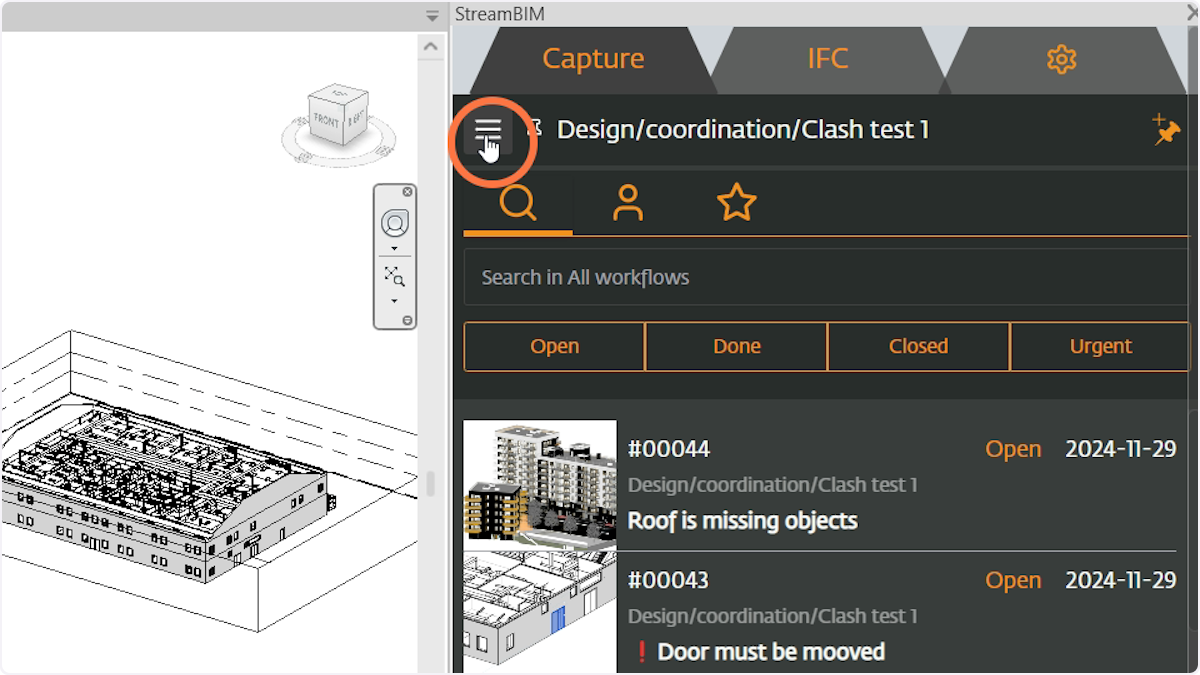This screenshot has height=675, width=1200.
Task: Click the StreamBIM panel title
Action: (x=500, y=14)
